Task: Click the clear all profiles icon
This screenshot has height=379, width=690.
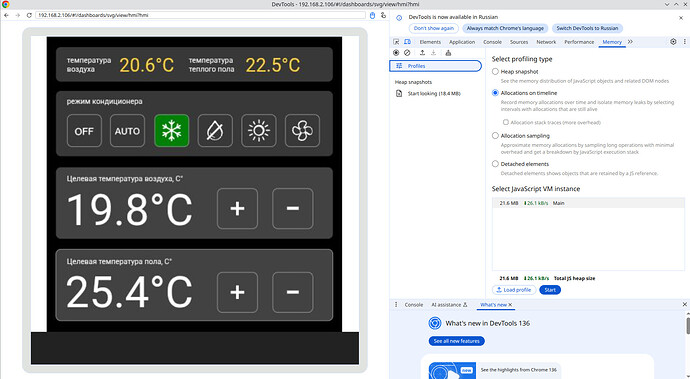Action: point(407,53)
